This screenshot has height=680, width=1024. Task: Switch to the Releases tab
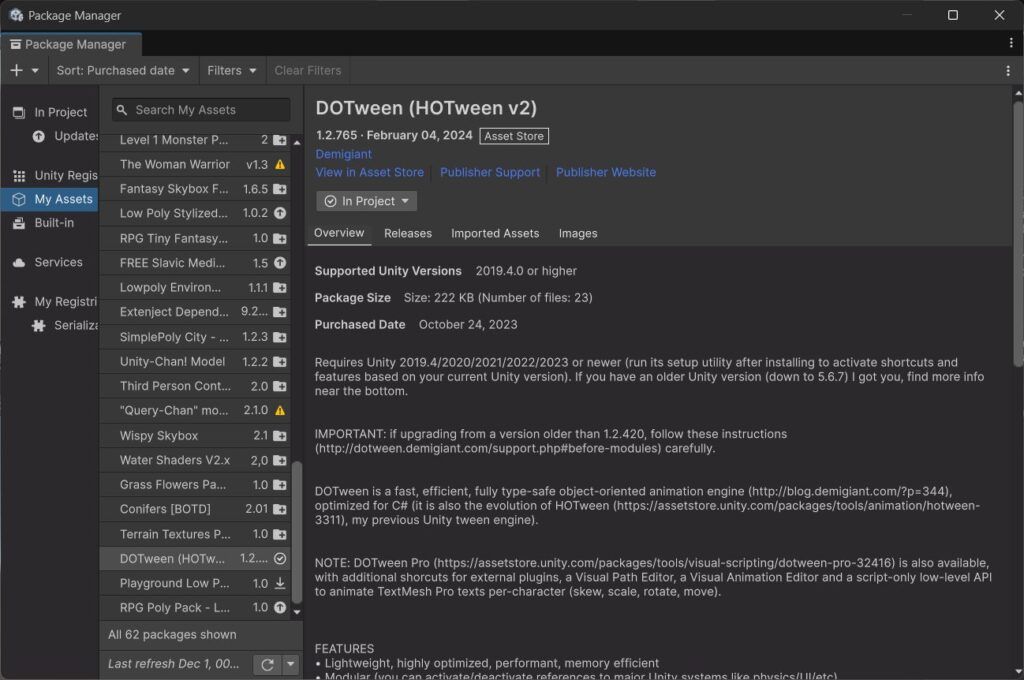(x=408, y=233)
